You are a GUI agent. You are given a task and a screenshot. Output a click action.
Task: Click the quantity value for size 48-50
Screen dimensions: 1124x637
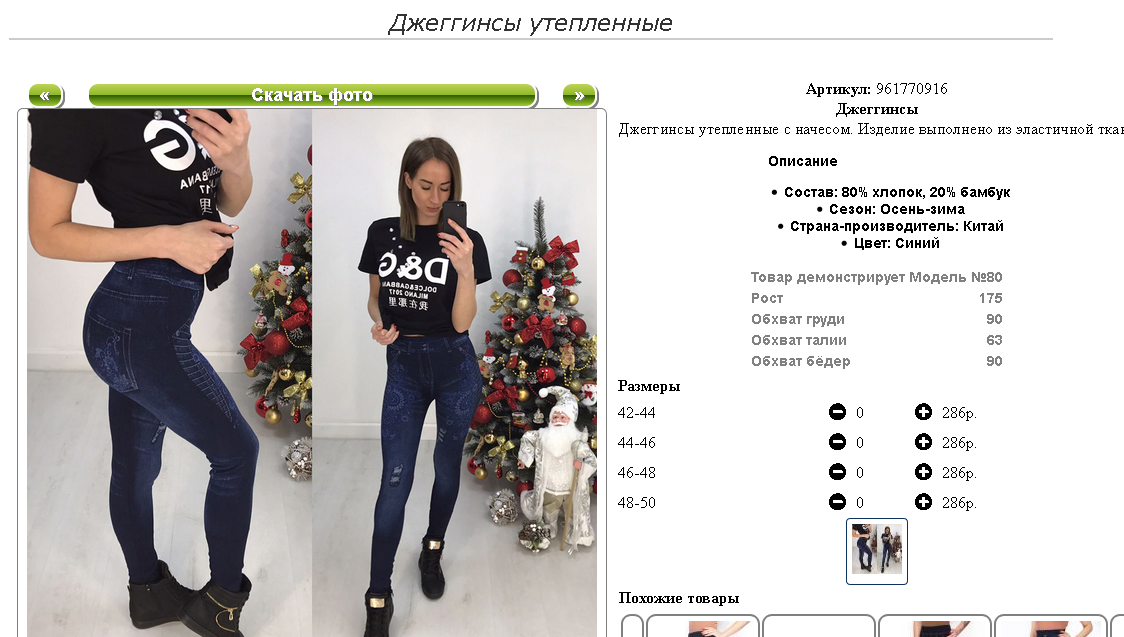pos(859,503)
